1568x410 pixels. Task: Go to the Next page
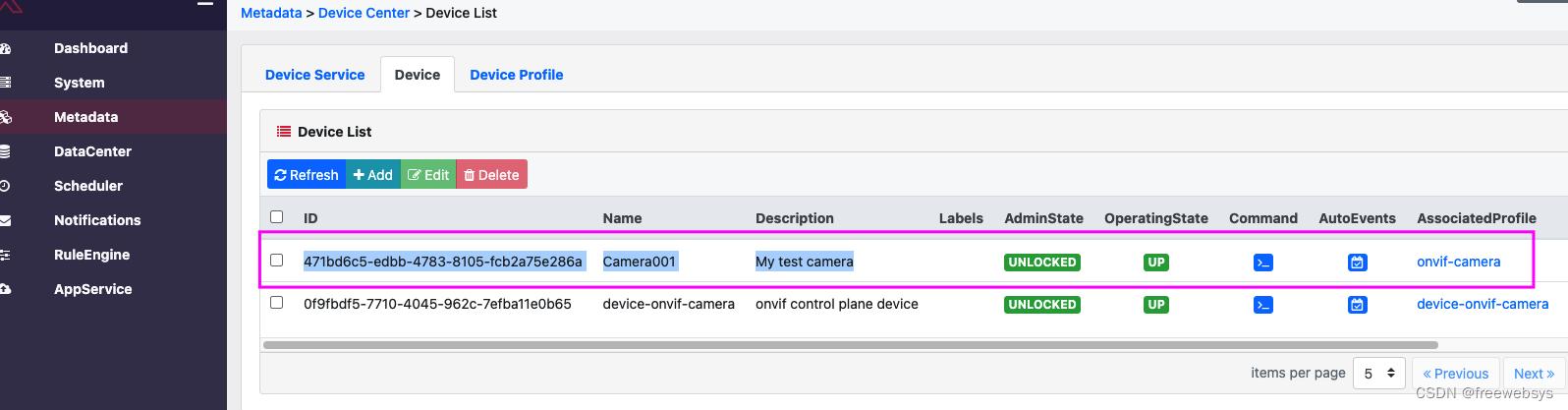coord(1534,374)
